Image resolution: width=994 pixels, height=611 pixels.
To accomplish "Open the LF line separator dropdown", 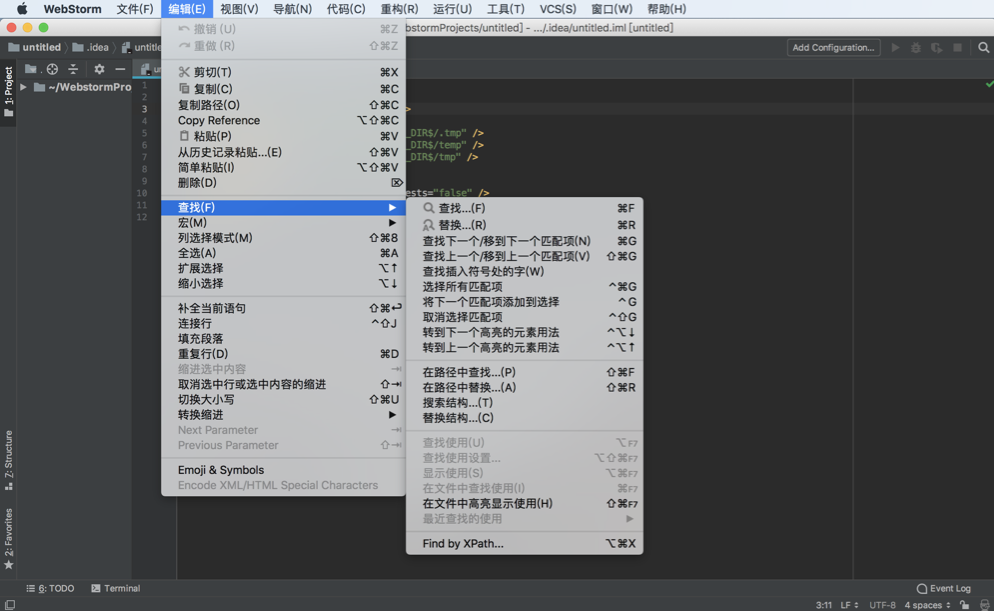I will click(x=849, y=605).
